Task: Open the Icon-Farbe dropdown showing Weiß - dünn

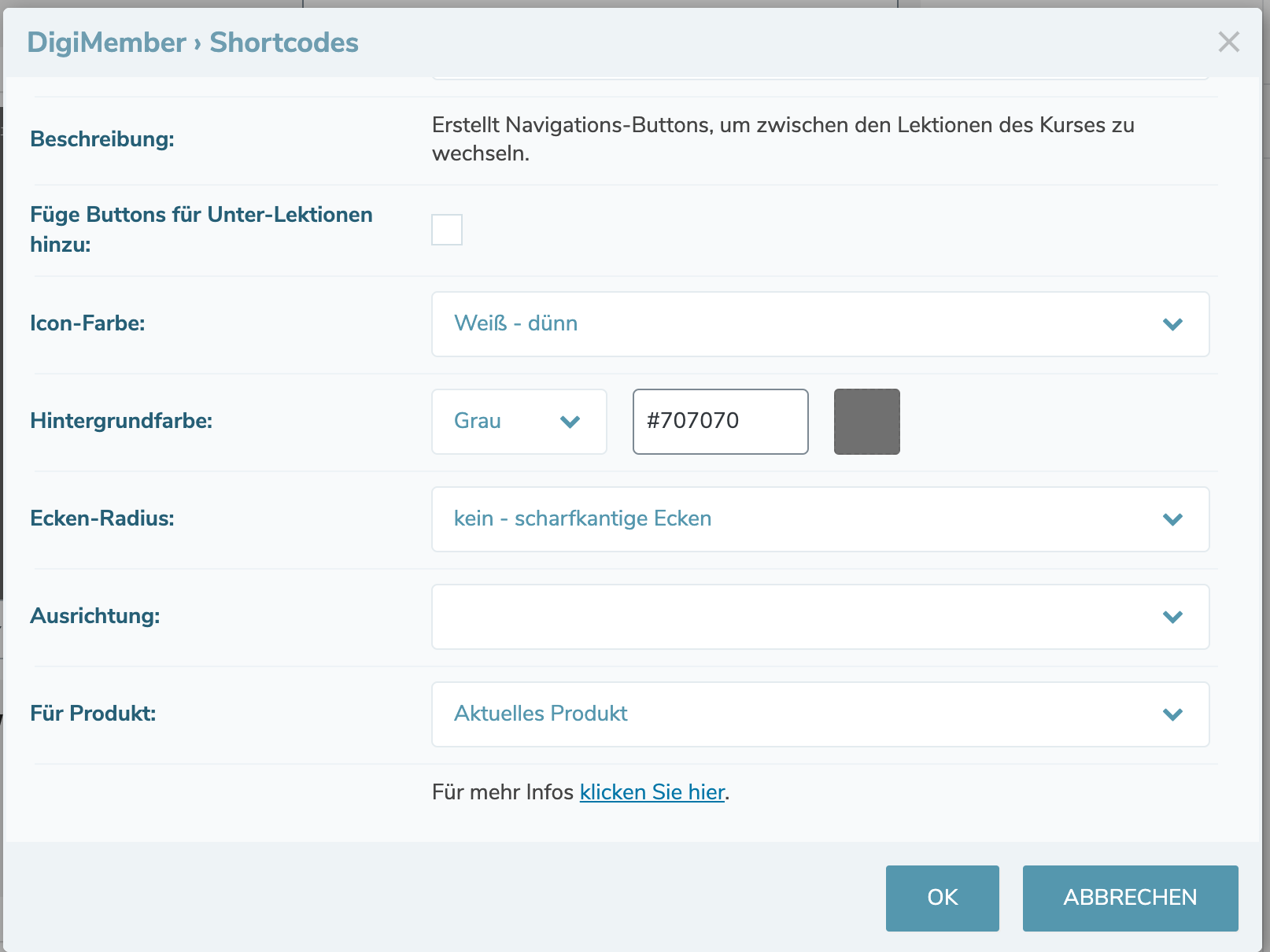Action: pyautogui.click(x=820, y=323)
